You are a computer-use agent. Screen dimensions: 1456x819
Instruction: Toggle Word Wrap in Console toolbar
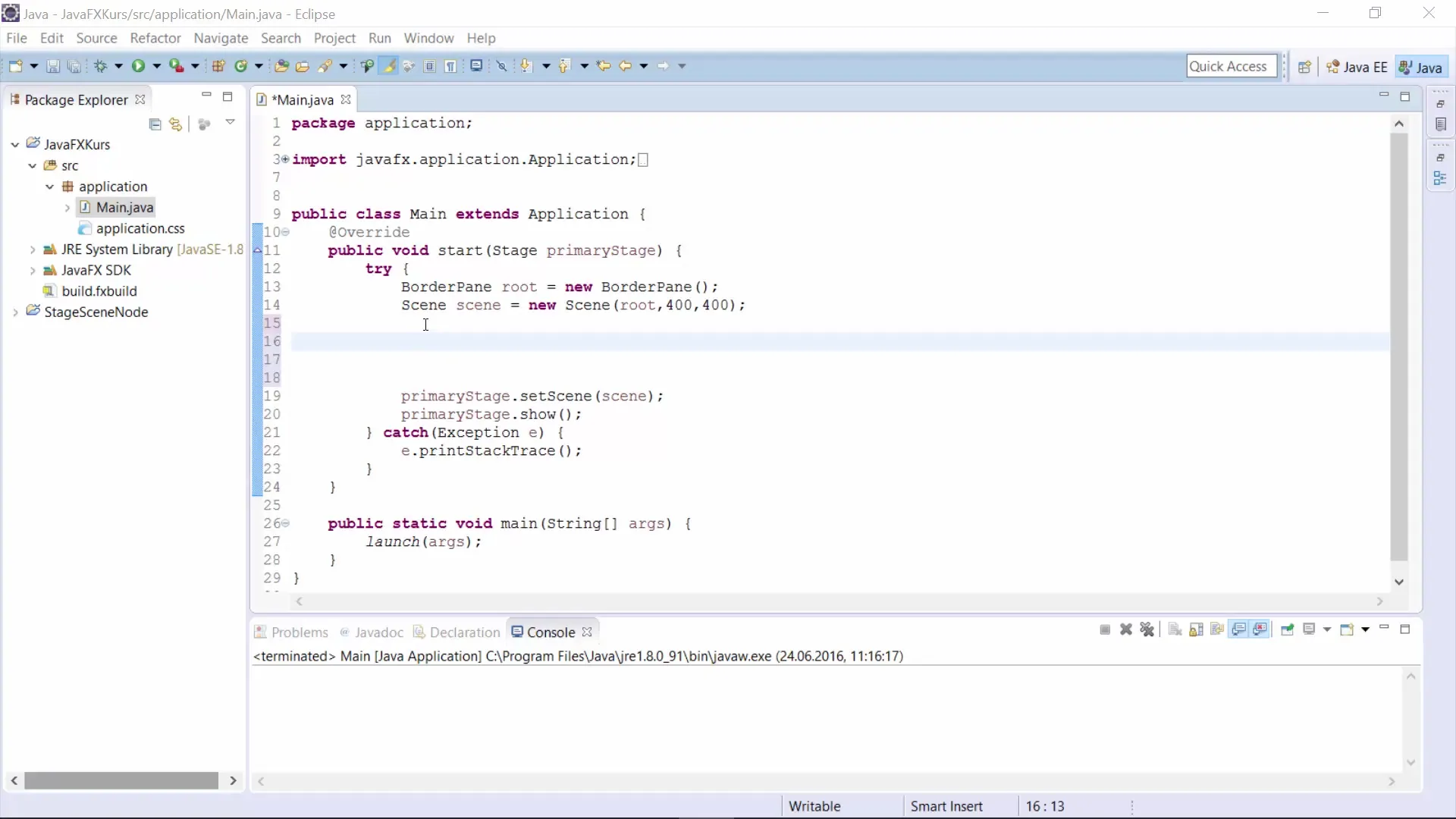pyautogui.click(x=1218, y=629)
